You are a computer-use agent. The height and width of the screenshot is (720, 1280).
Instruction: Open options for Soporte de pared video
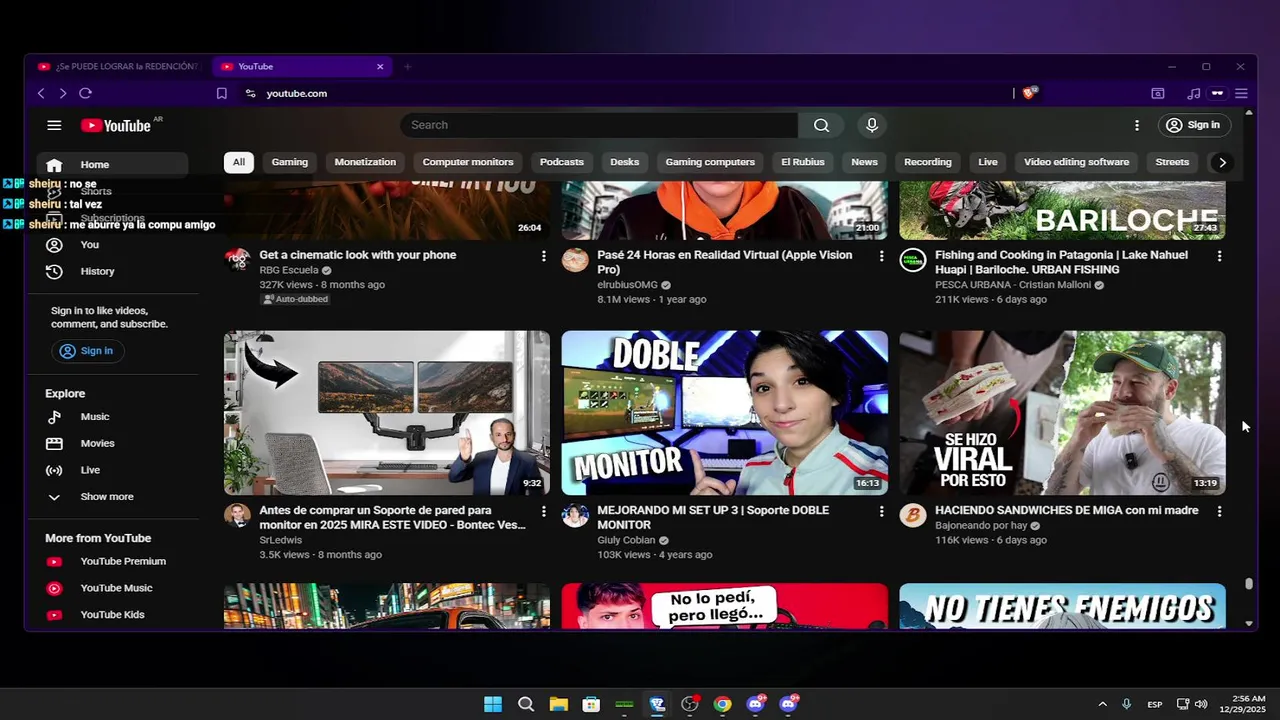544,512
